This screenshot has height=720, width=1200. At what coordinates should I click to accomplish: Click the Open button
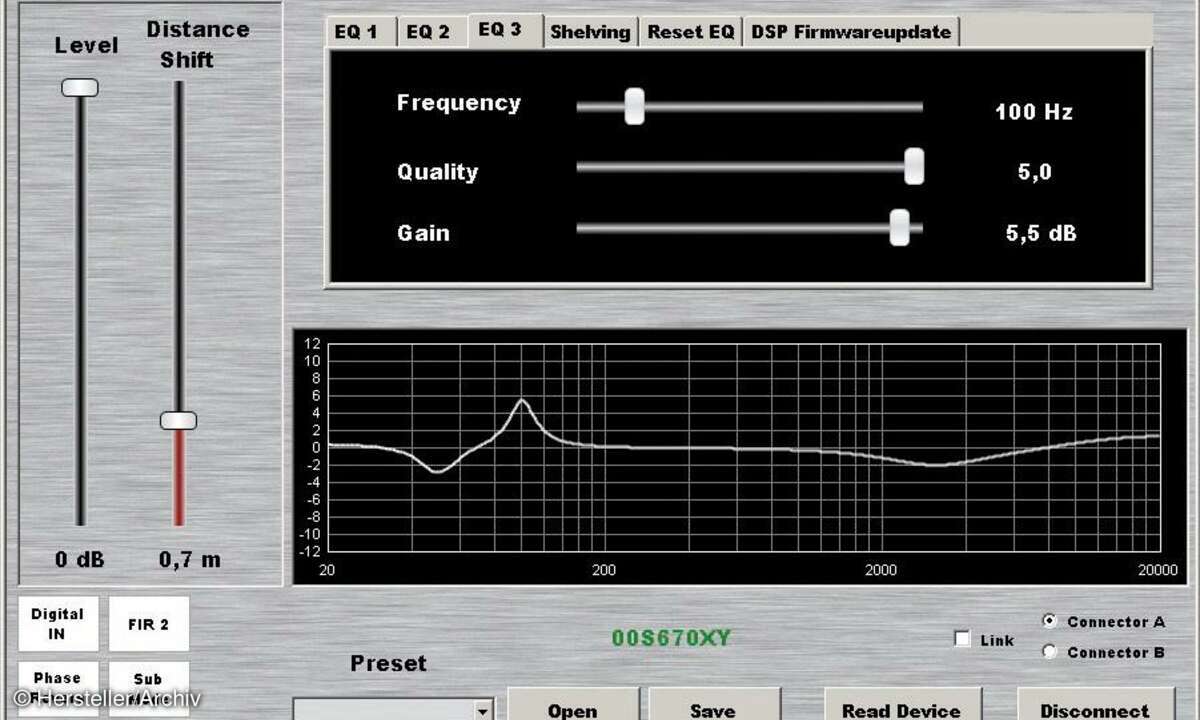tap(573, 705)
